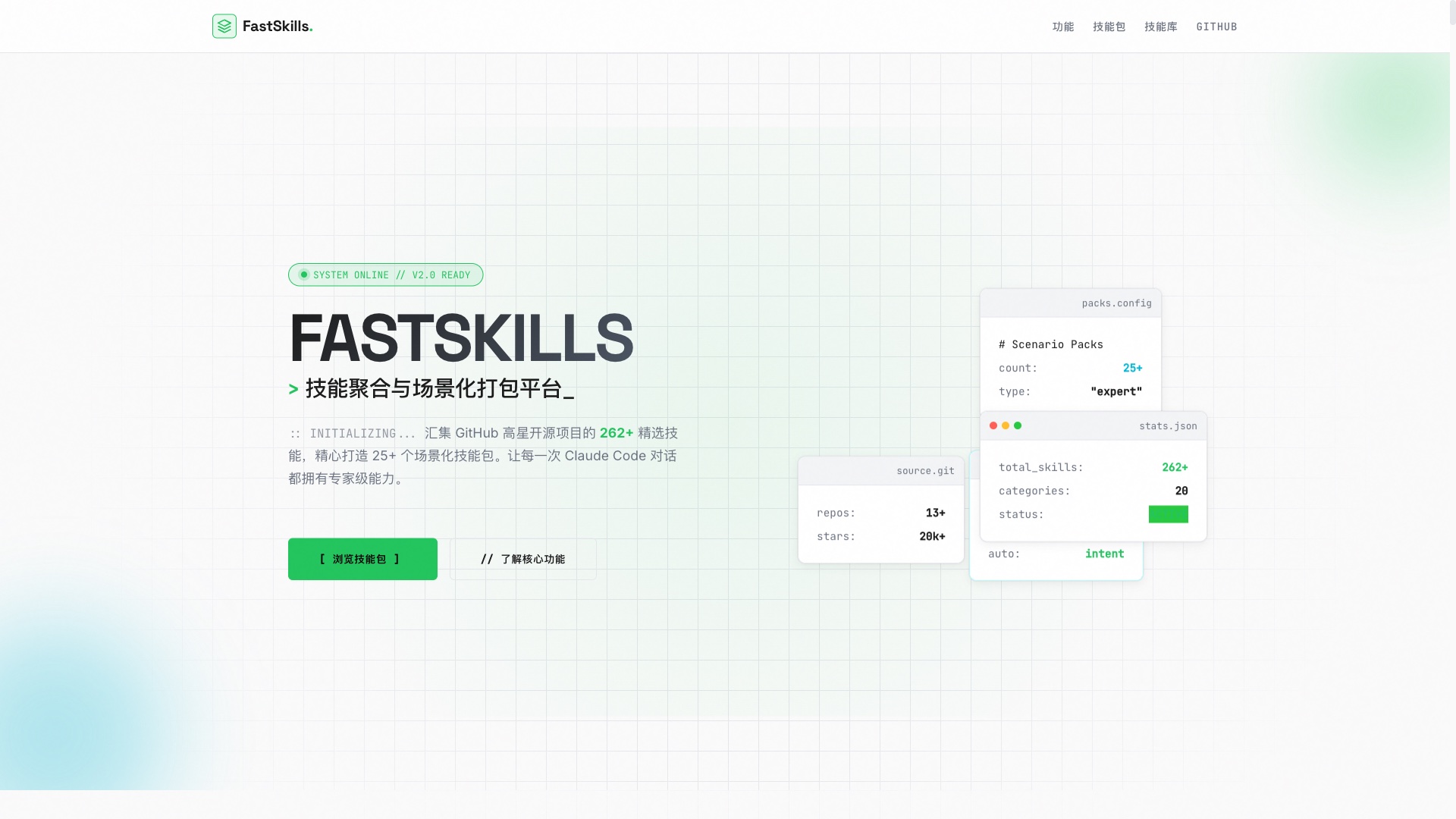1456x819 pixels.
Task: Toggle the SYSTEM ONLINE // V2.0 READY badge
Action: coord(385,275)
